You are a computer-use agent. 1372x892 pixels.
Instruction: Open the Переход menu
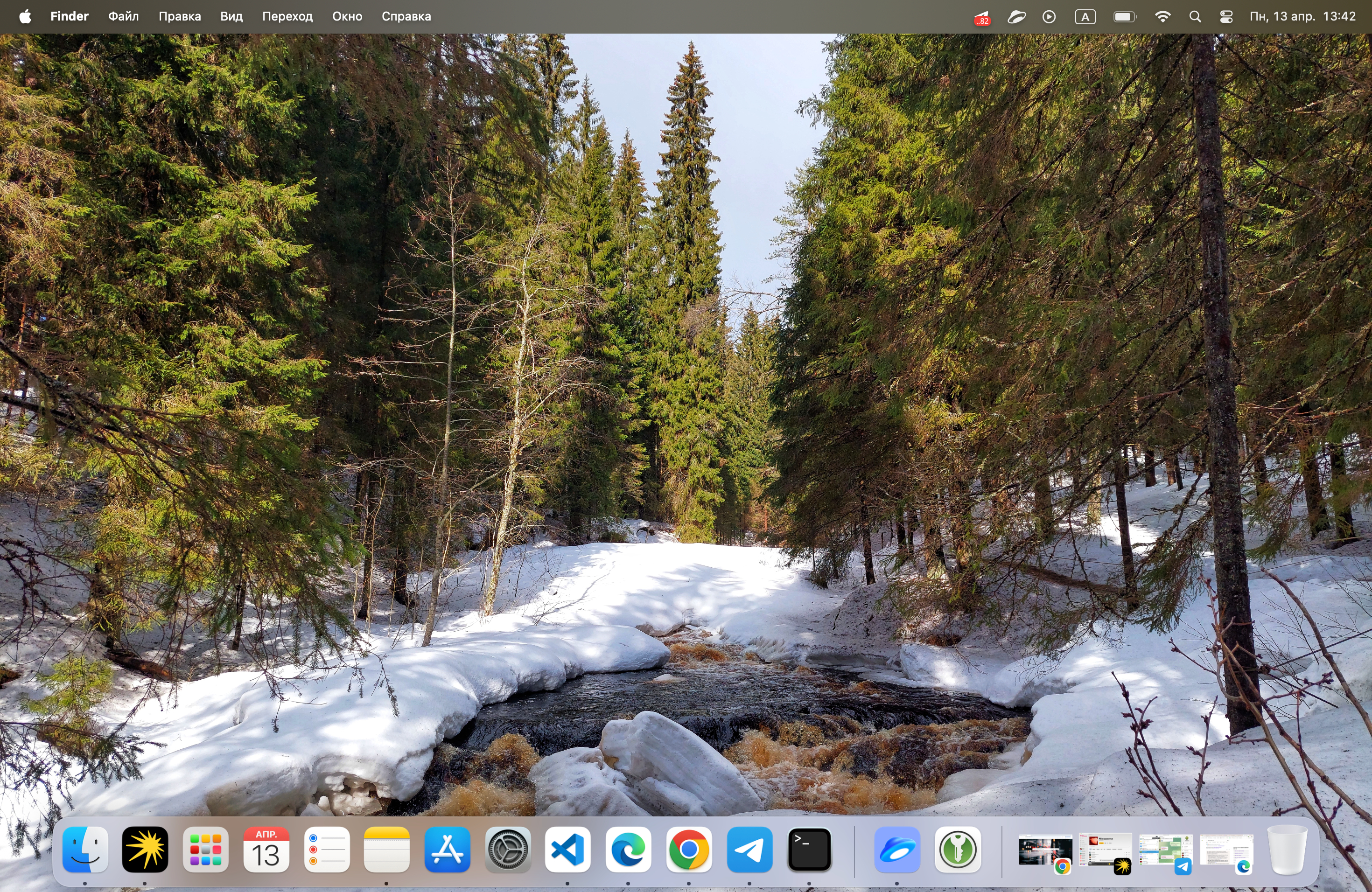287,17
